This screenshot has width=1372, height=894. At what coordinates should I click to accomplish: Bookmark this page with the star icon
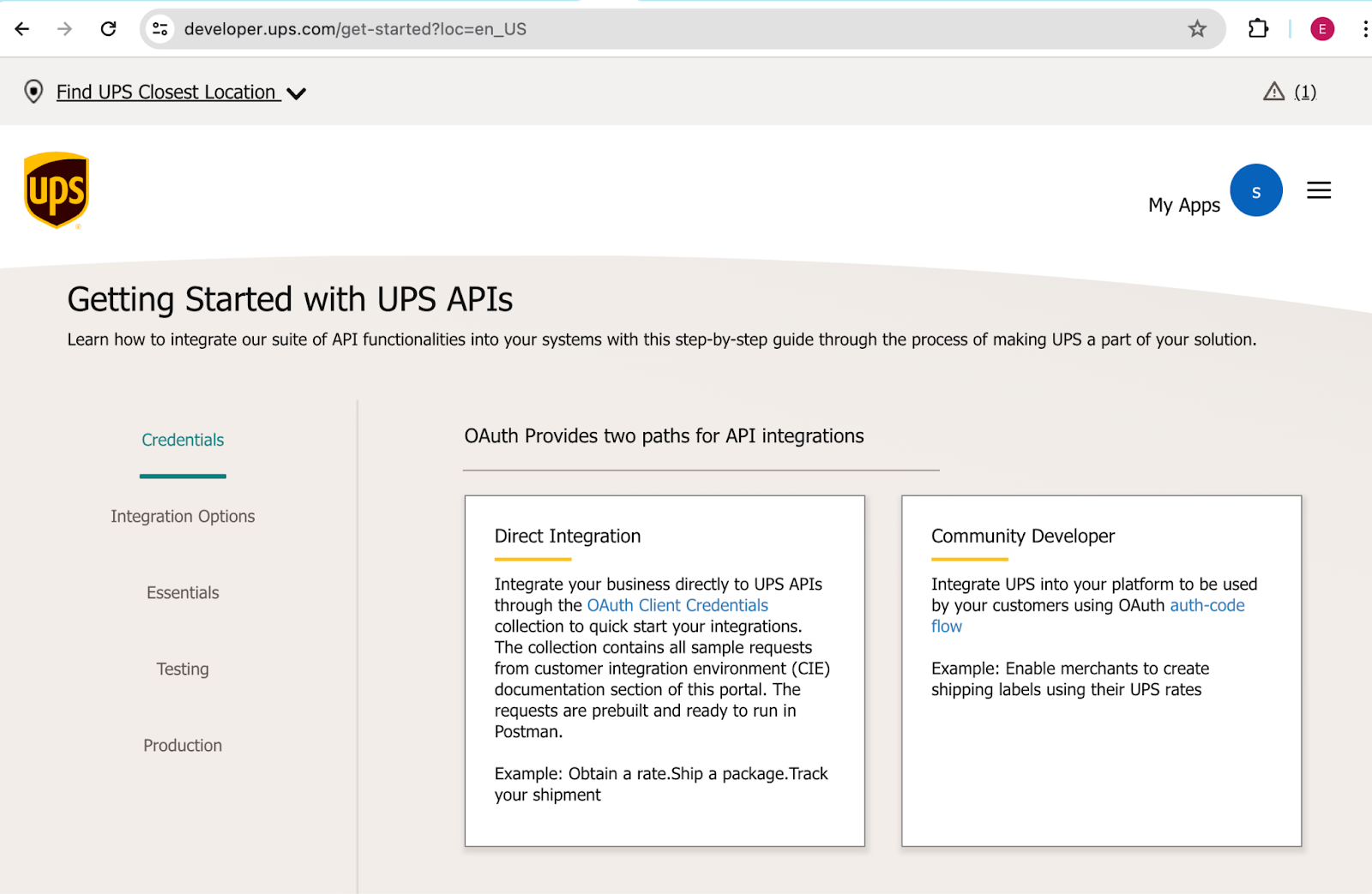tap(1197, 27)
